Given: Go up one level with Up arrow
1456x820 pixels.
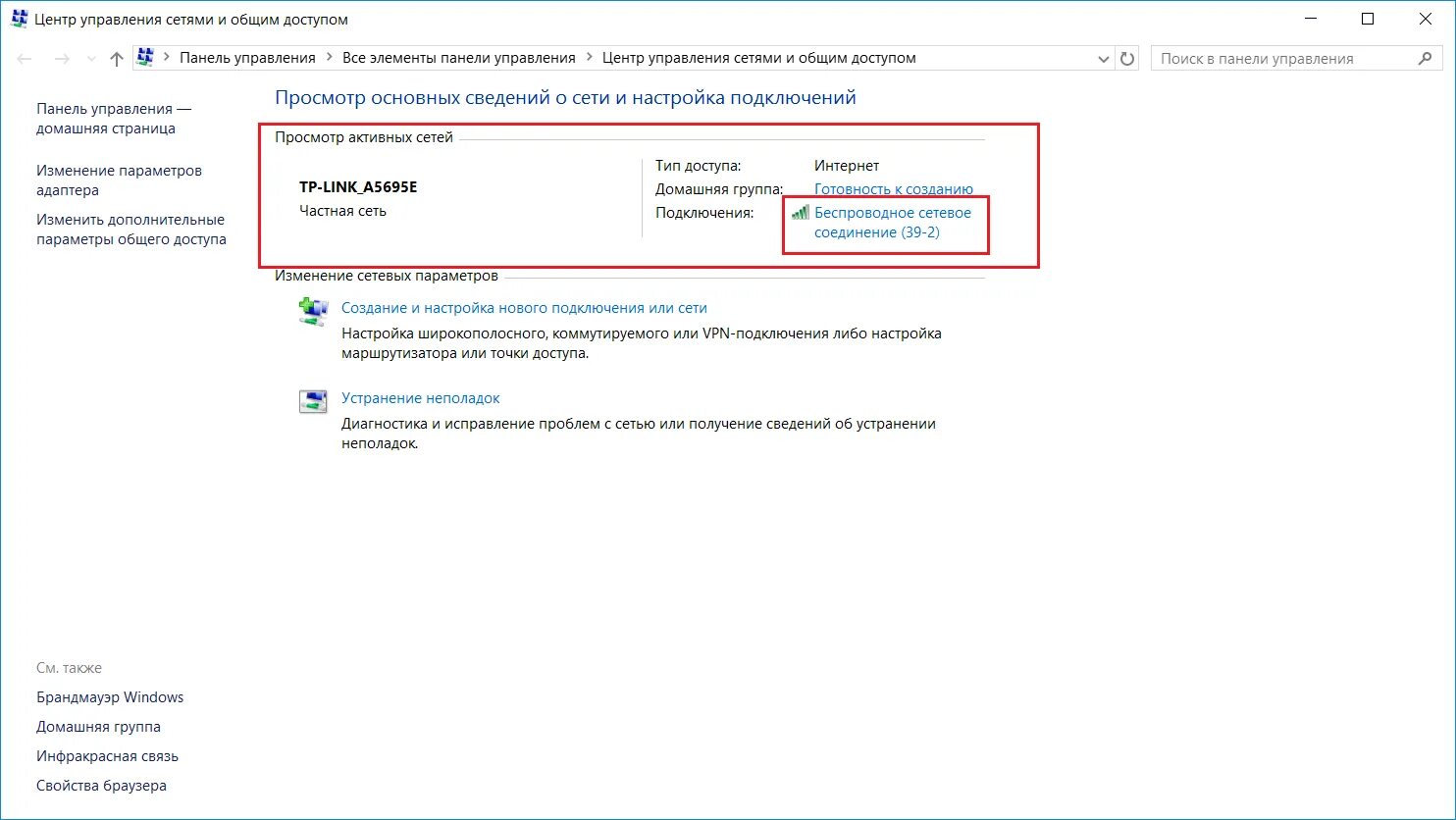Looking at the screenshot, I should click(x=117, y=59).
